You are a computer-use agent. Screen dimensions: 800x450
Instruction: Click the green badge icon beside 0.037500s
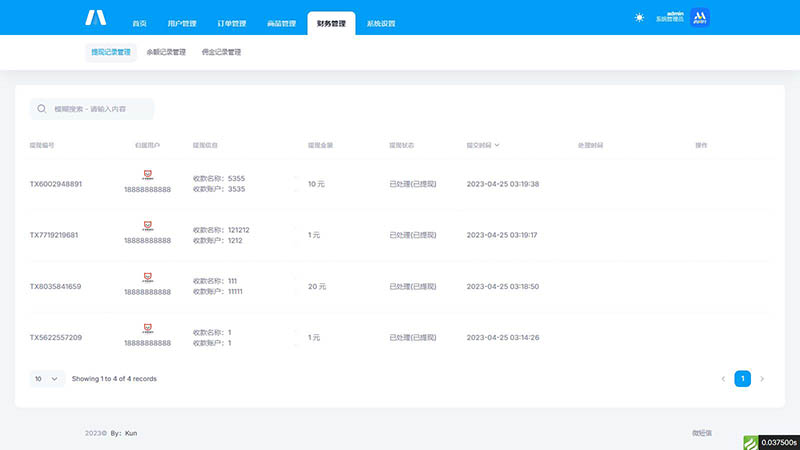click(x=751, y=442)
